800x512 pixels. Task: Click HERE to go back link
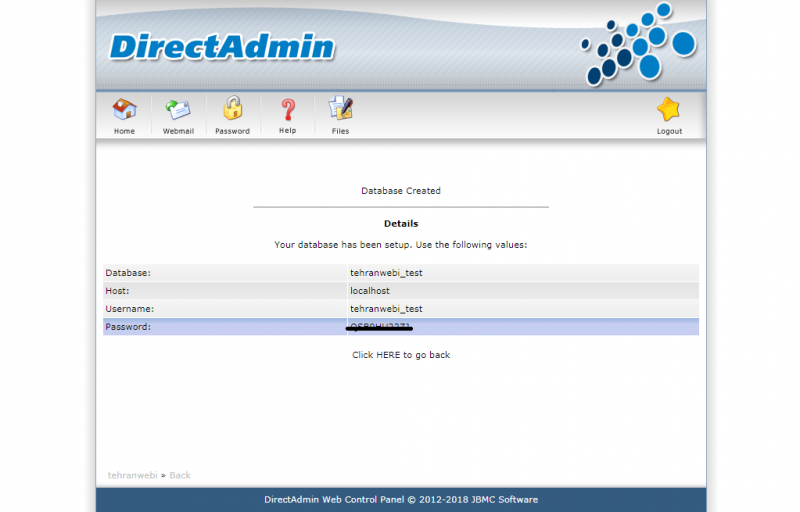[400, 355]
